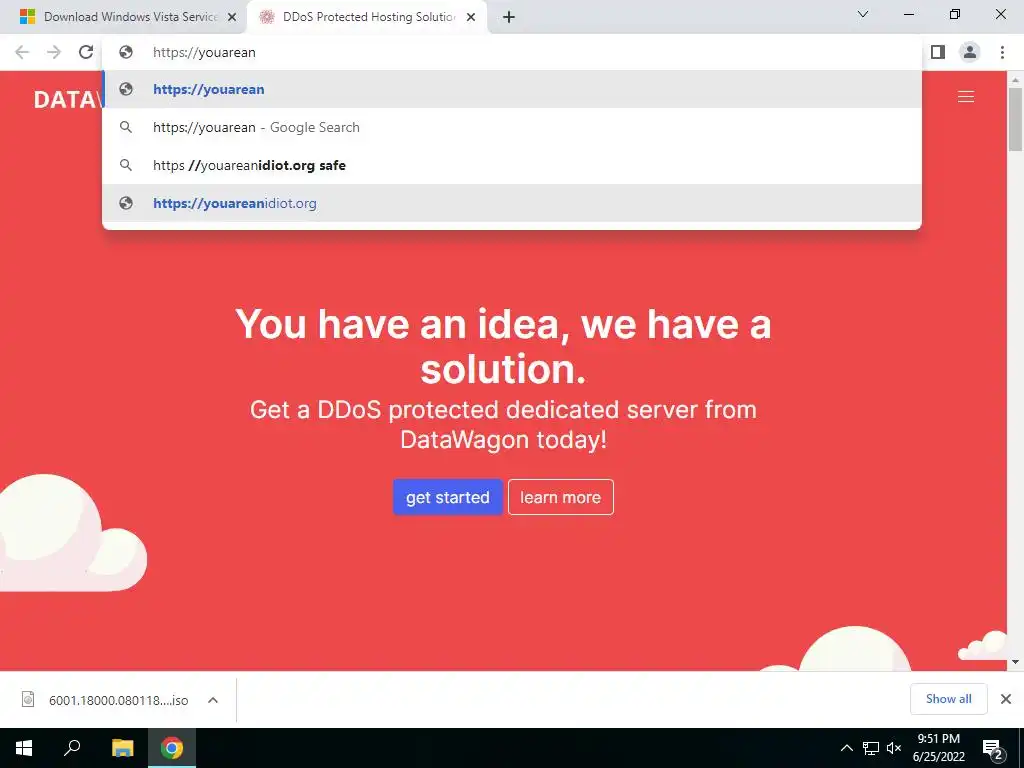This screenshot has height=768, width=1024.
Task: Pick the Google Search suggestion row
Action: (512, 127)
